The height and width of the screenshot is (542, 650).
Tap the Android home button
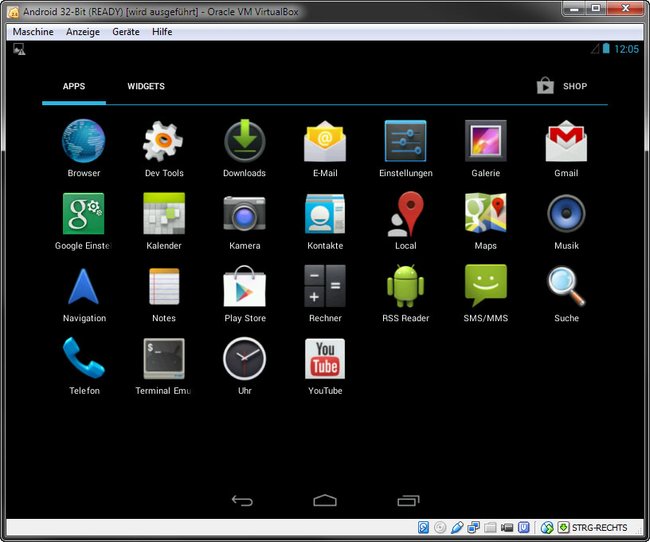pos(325,501)
